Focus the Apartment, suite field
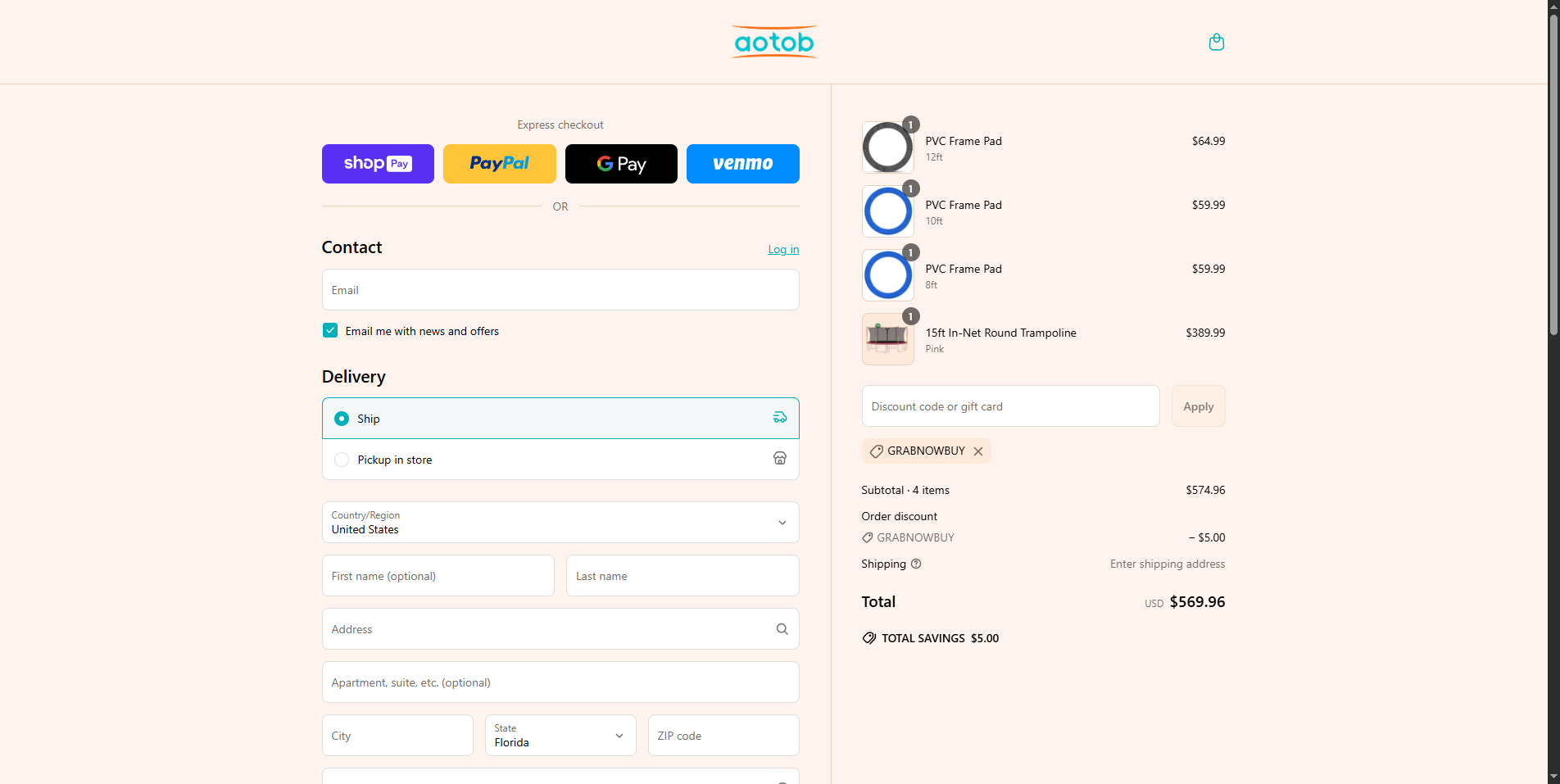This screenshot has height=784, width=1560. (x=560, y=682)
